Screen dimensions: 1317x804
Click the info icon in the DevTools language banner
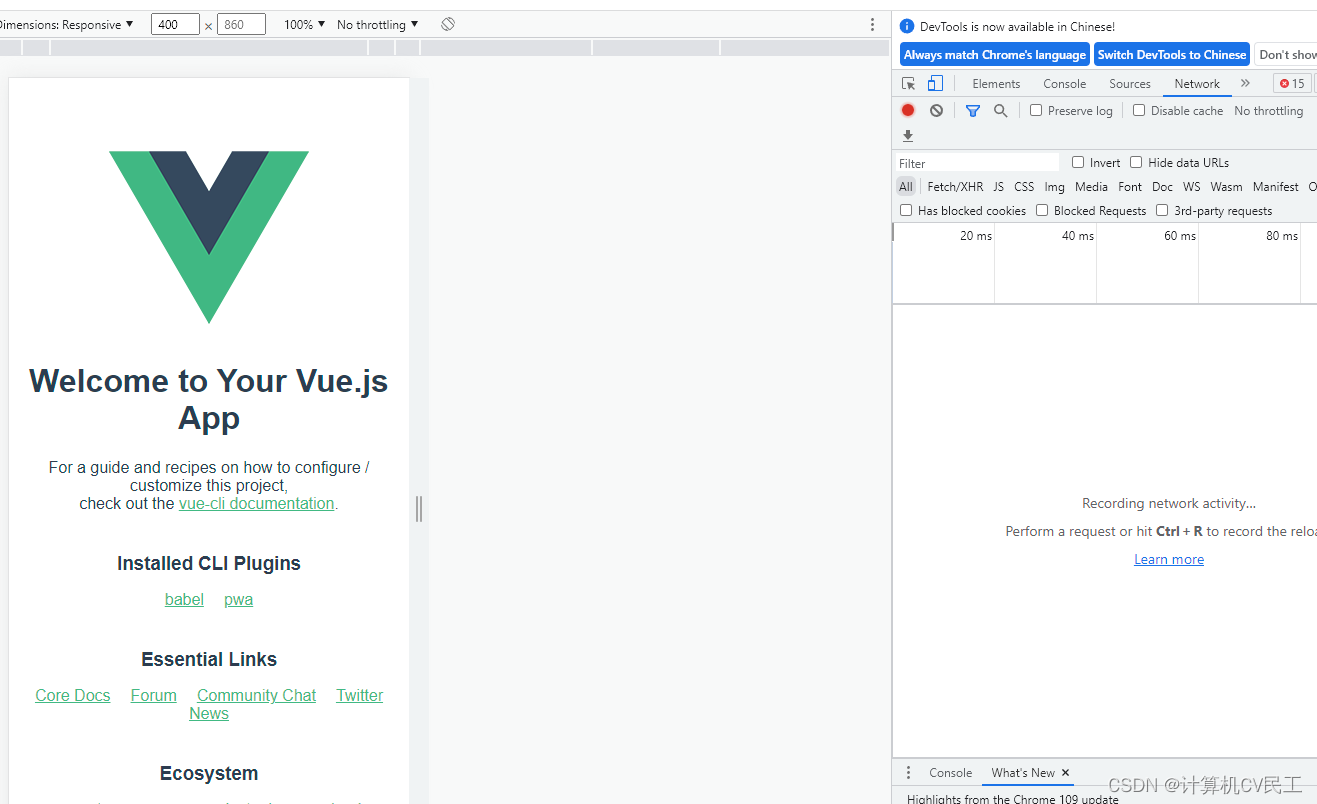click(907, 27)
